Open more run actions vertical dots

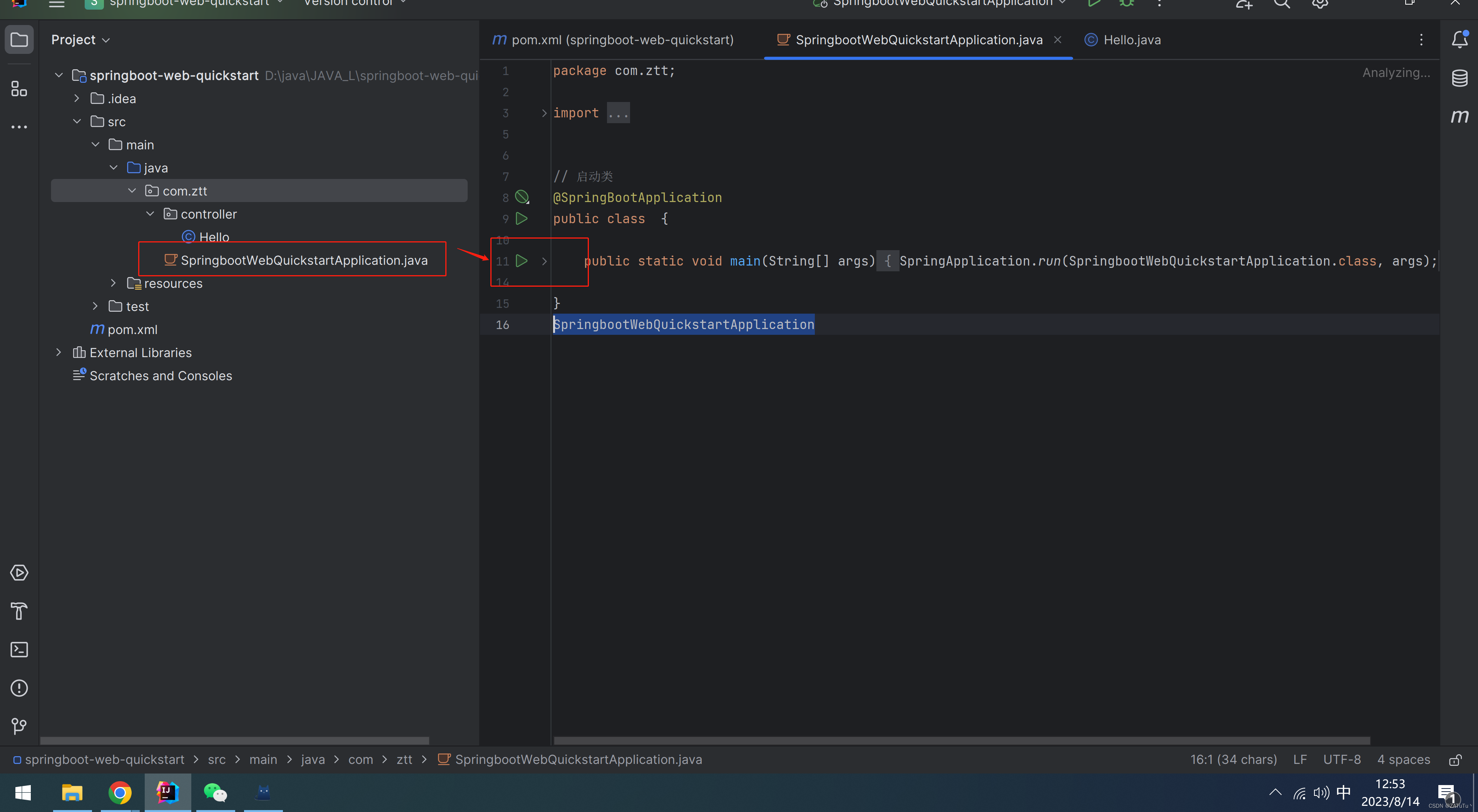(1160, 3)
